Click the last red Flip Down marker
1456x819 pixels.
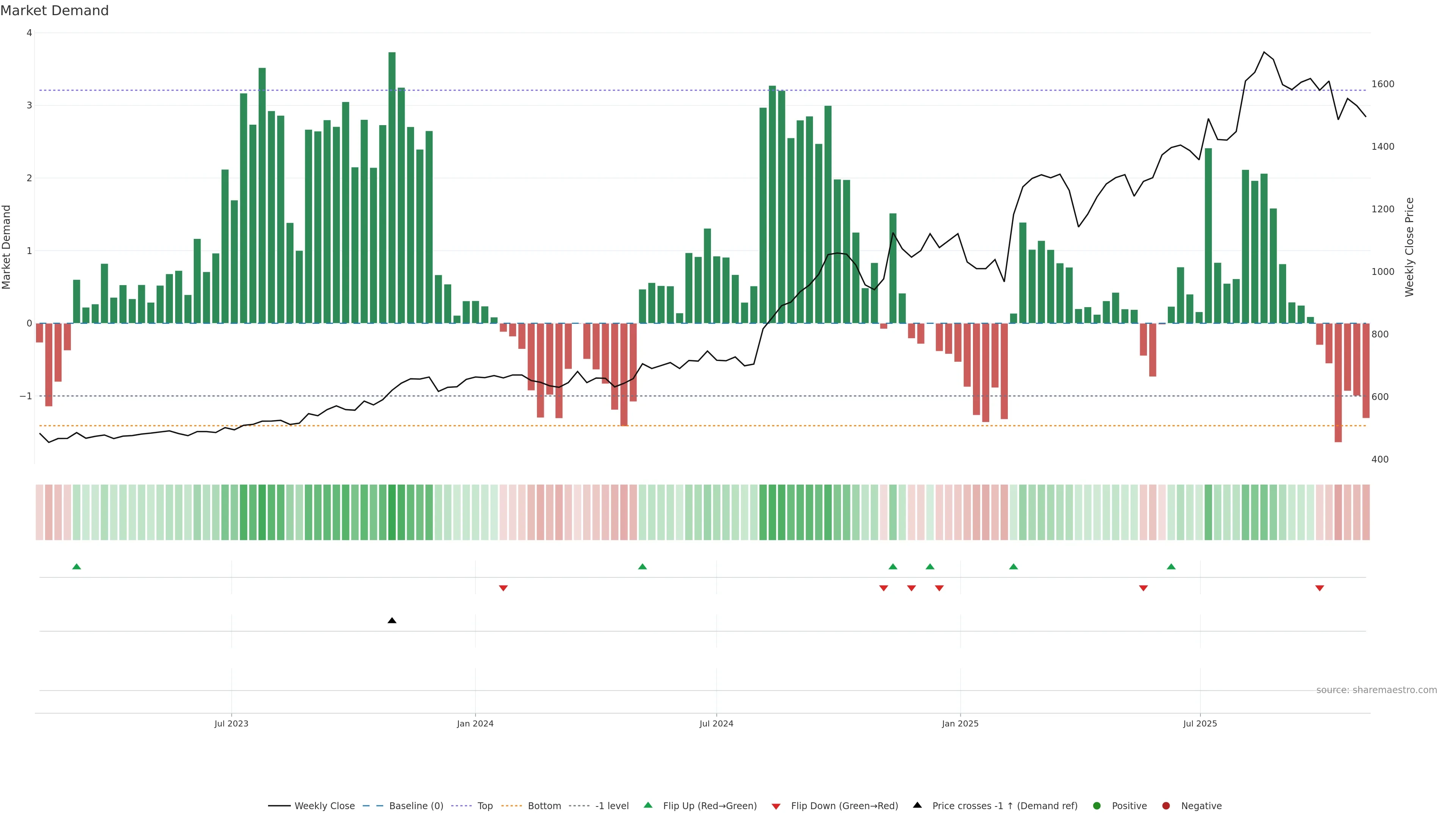tap(1319, 588)
